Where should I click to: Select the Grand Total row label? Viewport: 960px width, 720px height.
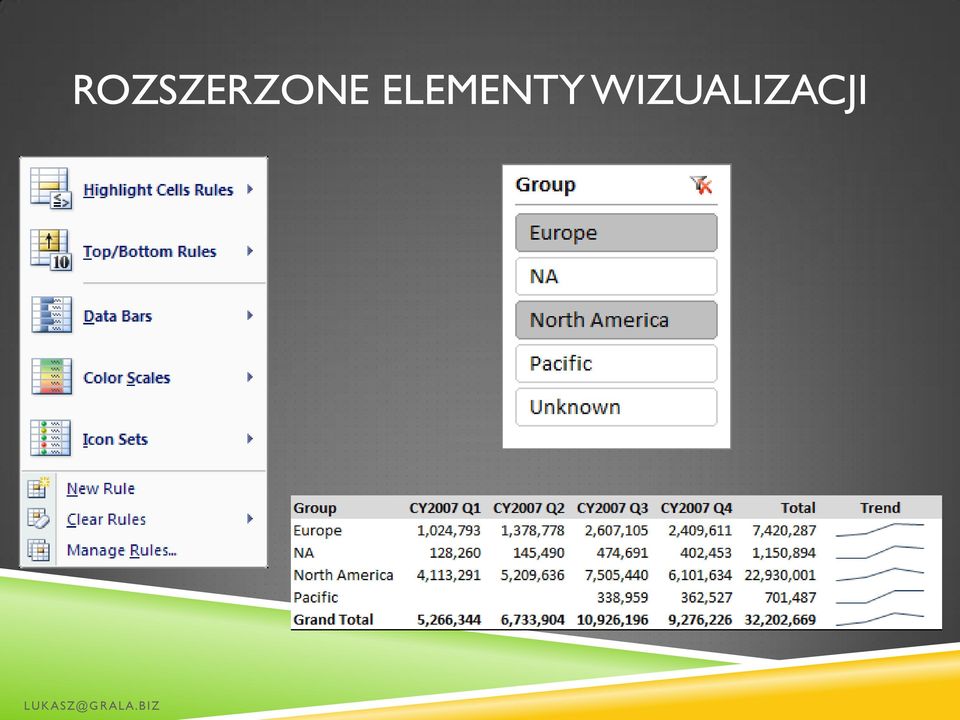pyautogui.click(x=333, y=620)
